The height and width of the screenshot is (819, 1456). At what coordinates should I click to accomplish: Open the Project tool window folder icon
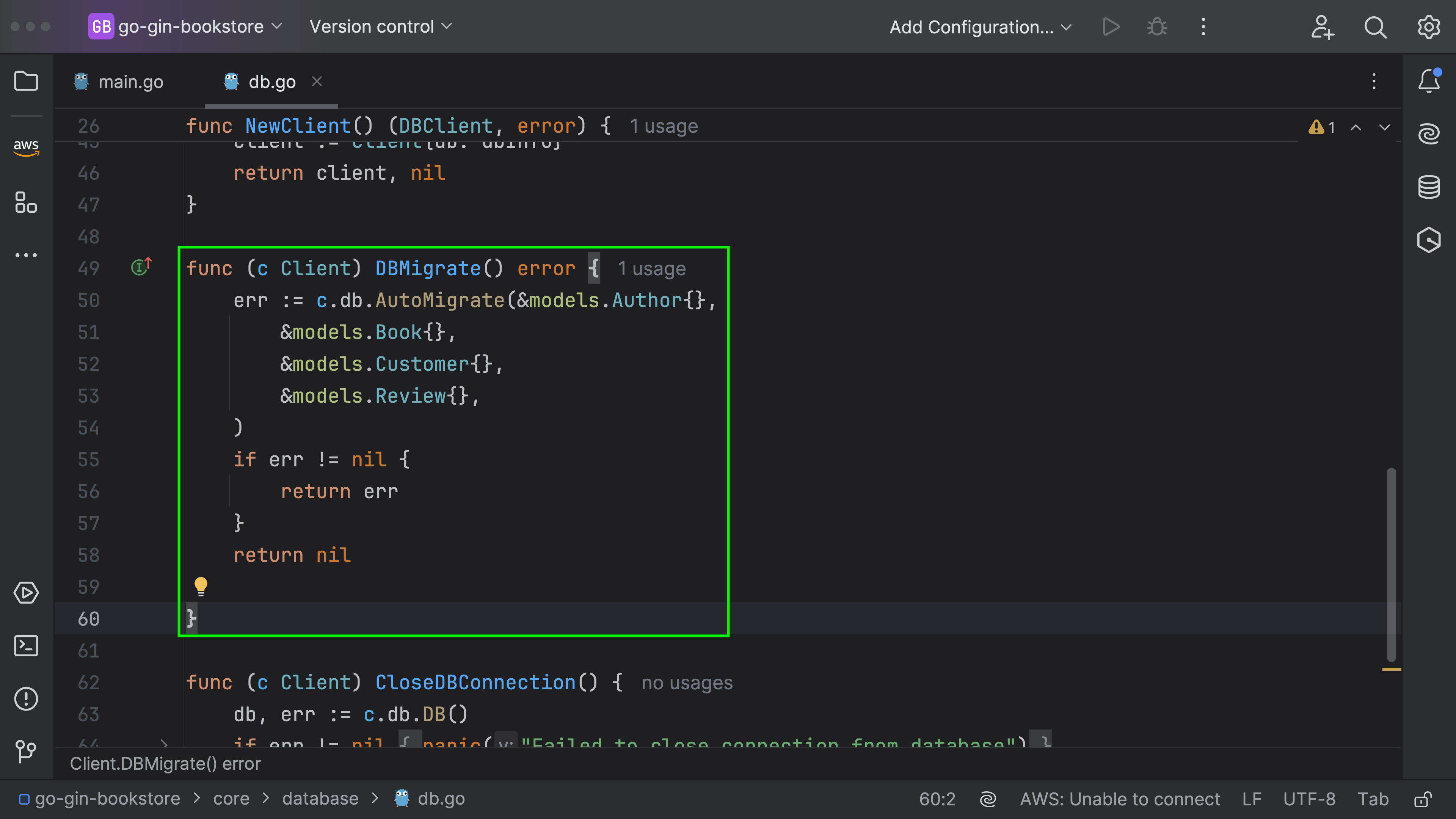[25, 82]
